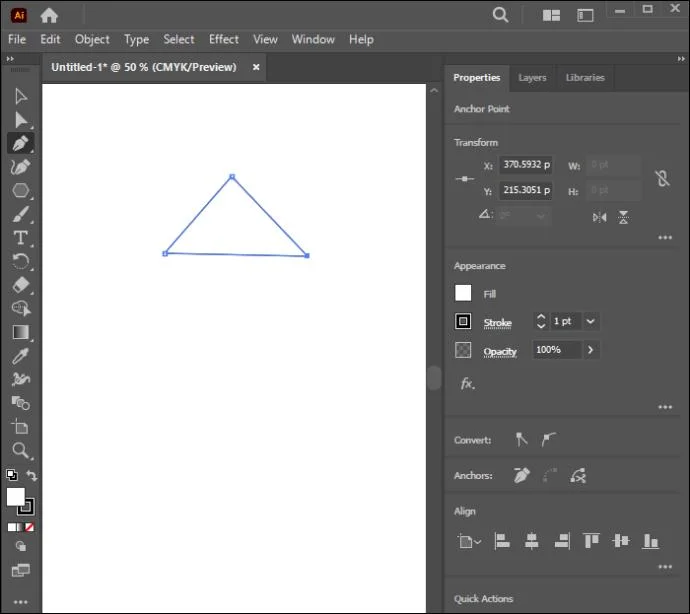
Task: Click the X coordinate field
Action: click(525, 165)
